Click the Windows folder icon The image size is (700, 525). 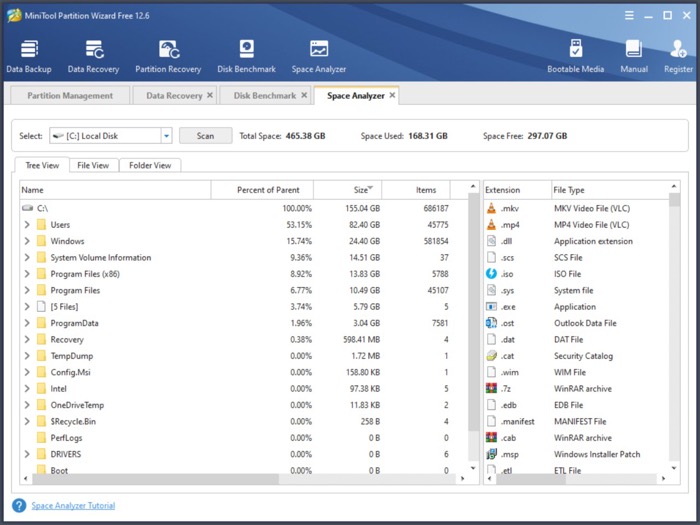42,241
